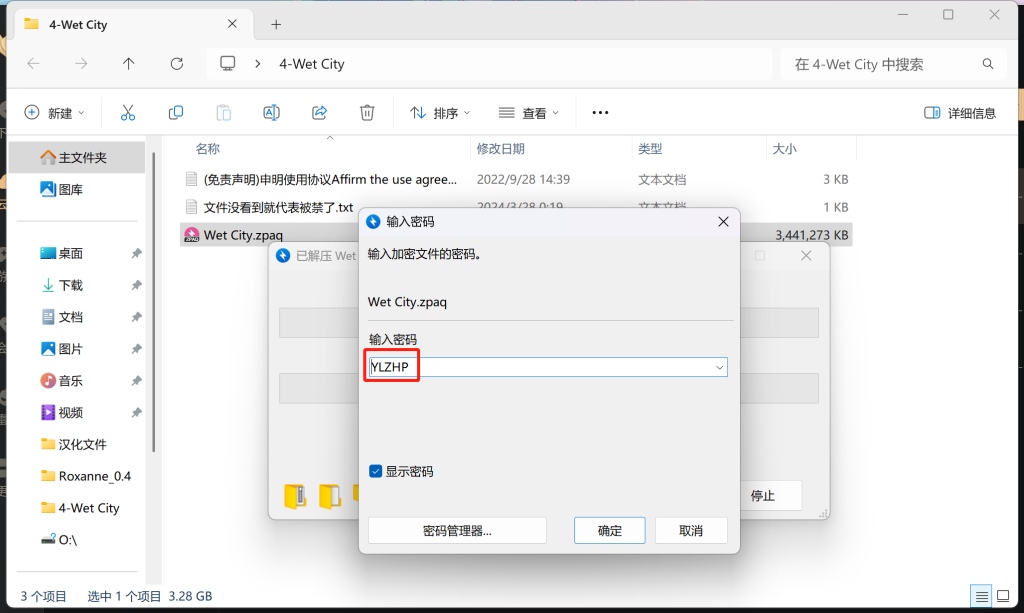Viewport: 1024px width, 613px height.
Task: Click the copy icon in toolbar
Action: click(x=176, y=113)
